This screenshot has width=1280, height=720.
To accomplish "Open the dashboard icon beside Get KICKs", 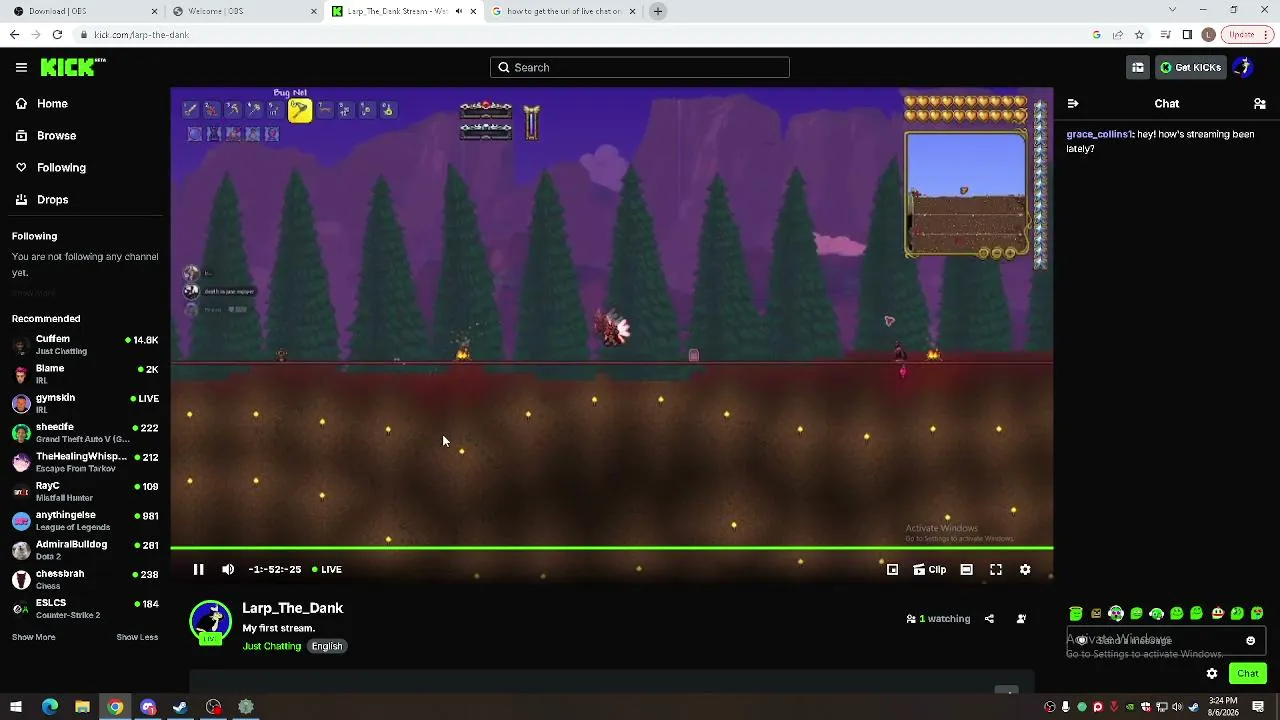I will (1138, 67).
